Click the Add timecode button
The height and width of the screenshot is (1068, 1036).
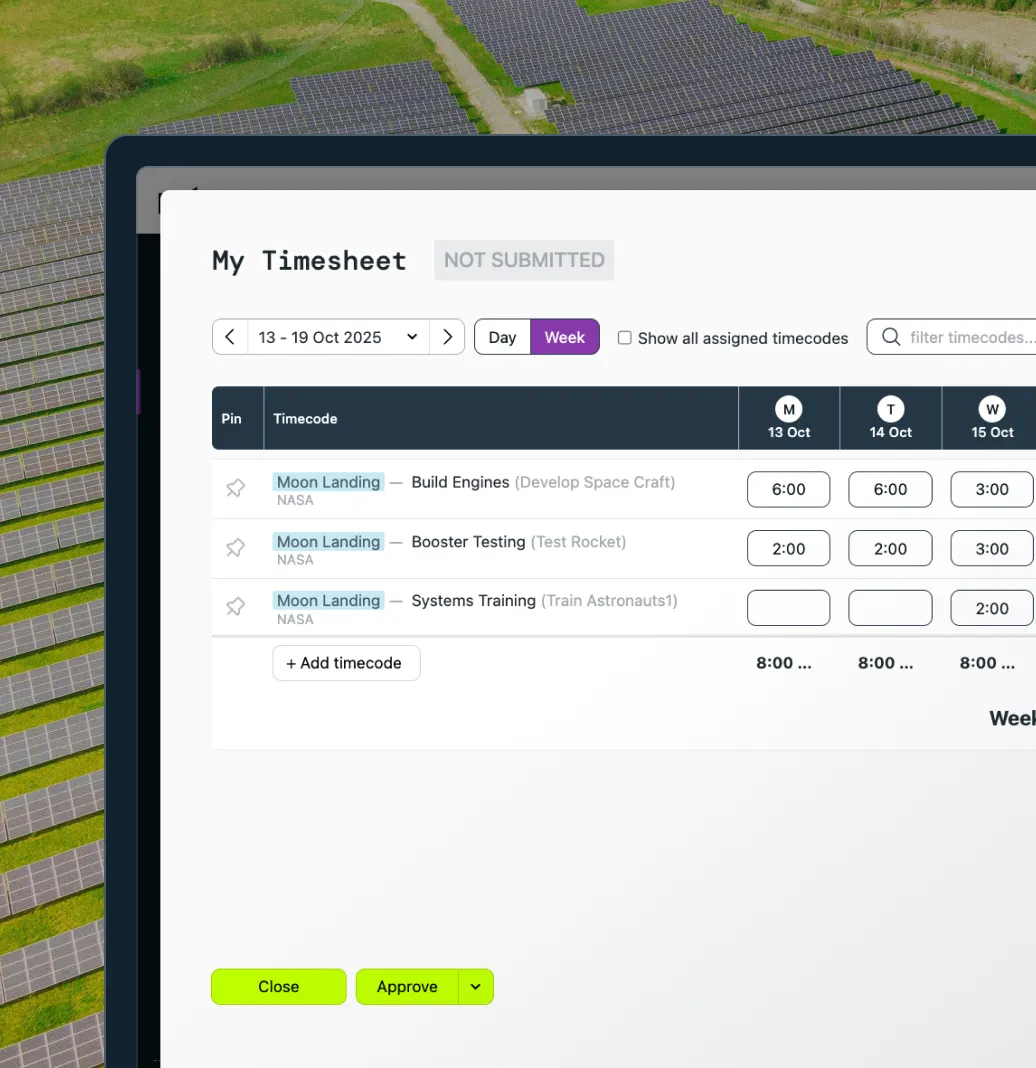[346, 663]
